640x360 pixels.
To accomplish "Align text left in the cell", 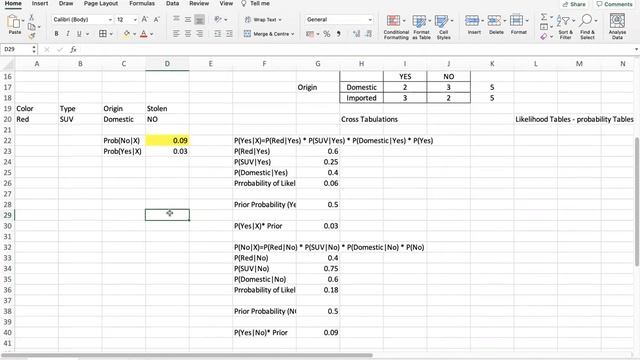I will click(176, 34).
